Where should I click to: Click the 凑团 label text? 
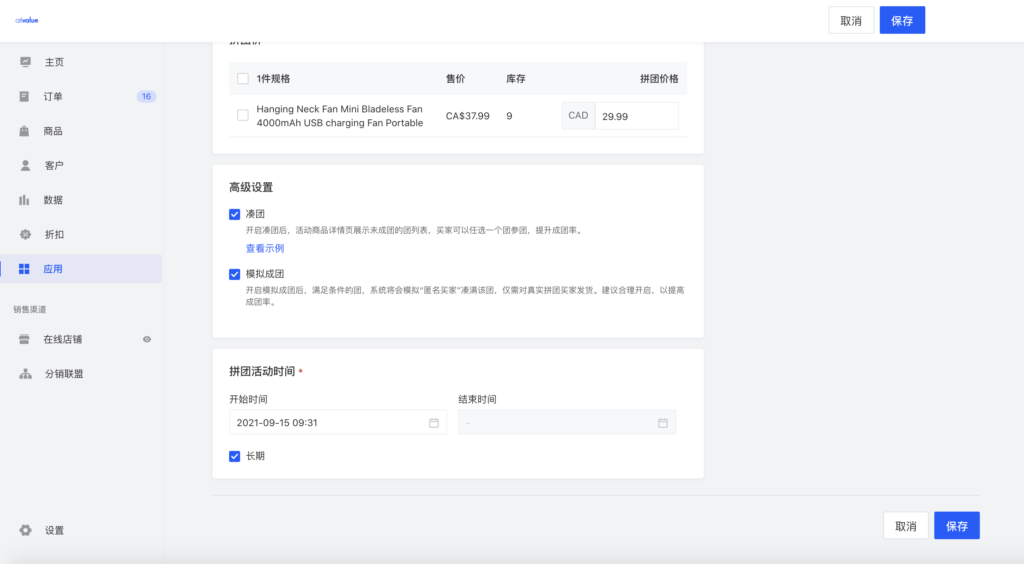pos(255,214)
